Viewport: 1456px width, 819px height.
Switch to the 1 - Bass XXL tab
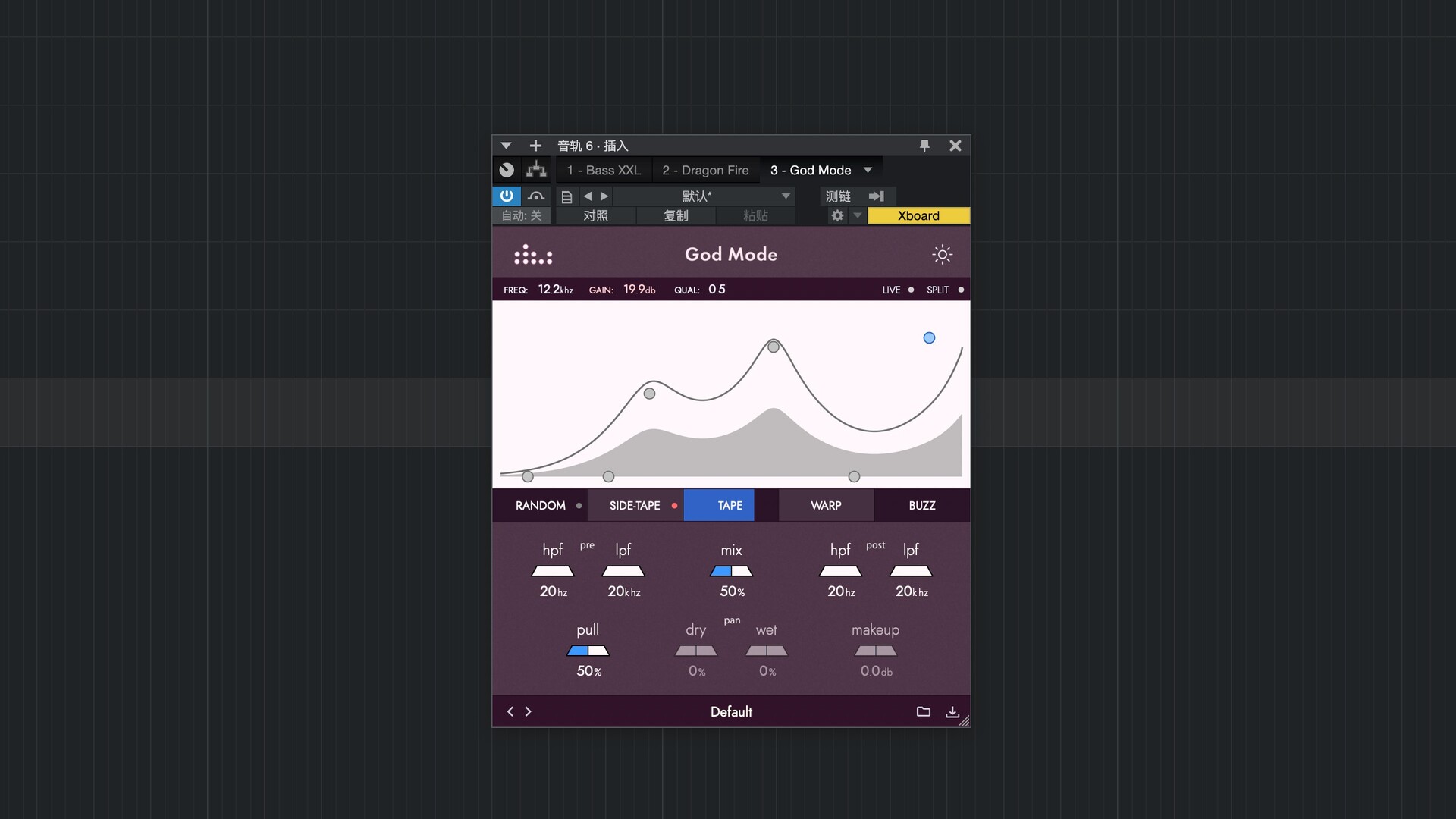point(604,170)
